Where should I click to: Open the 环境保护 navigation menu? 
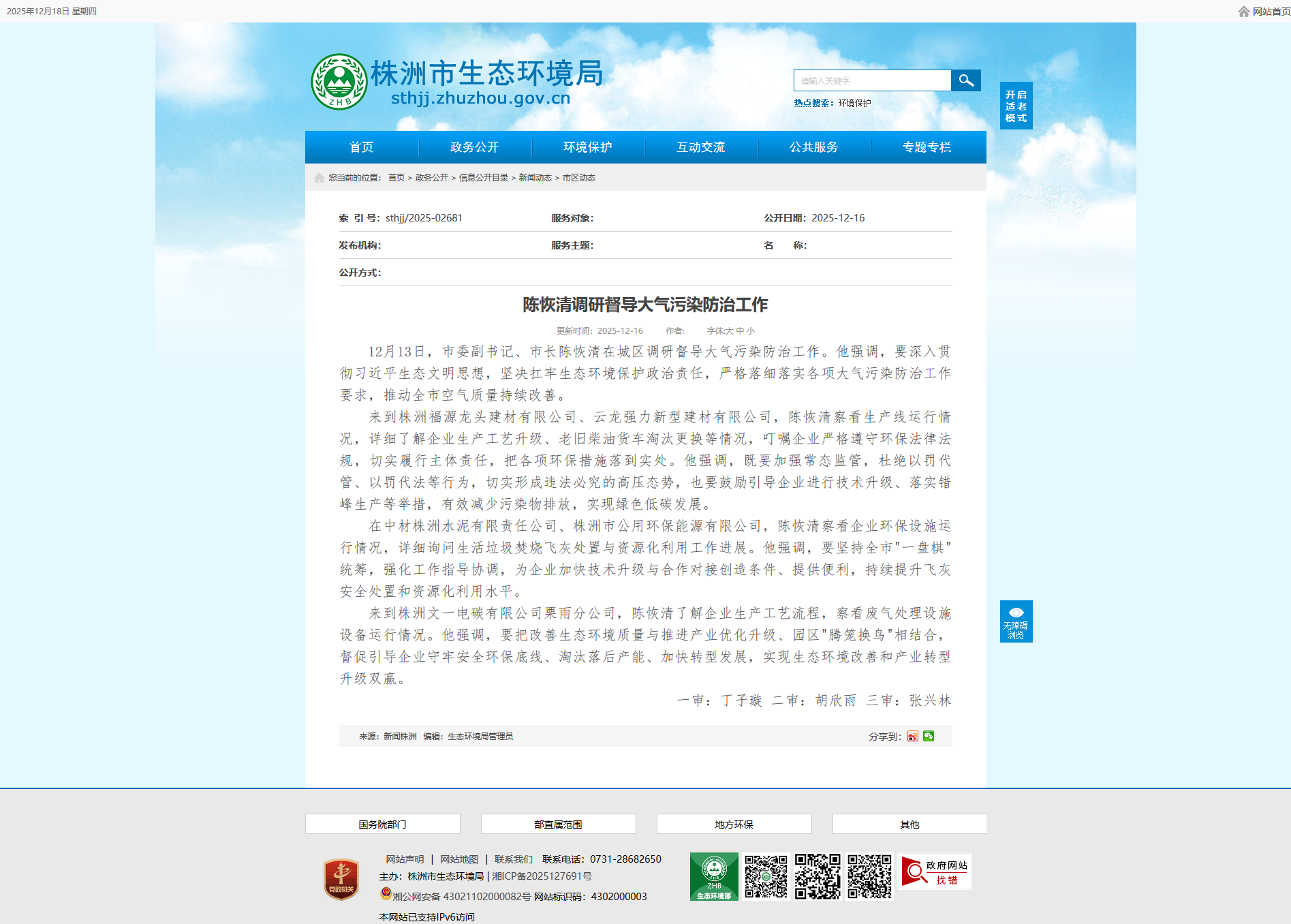(587, 147)
